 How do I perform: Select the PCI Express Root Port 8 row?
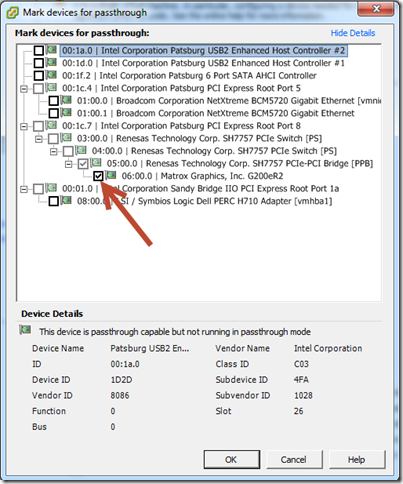click(x=181, y=126)
